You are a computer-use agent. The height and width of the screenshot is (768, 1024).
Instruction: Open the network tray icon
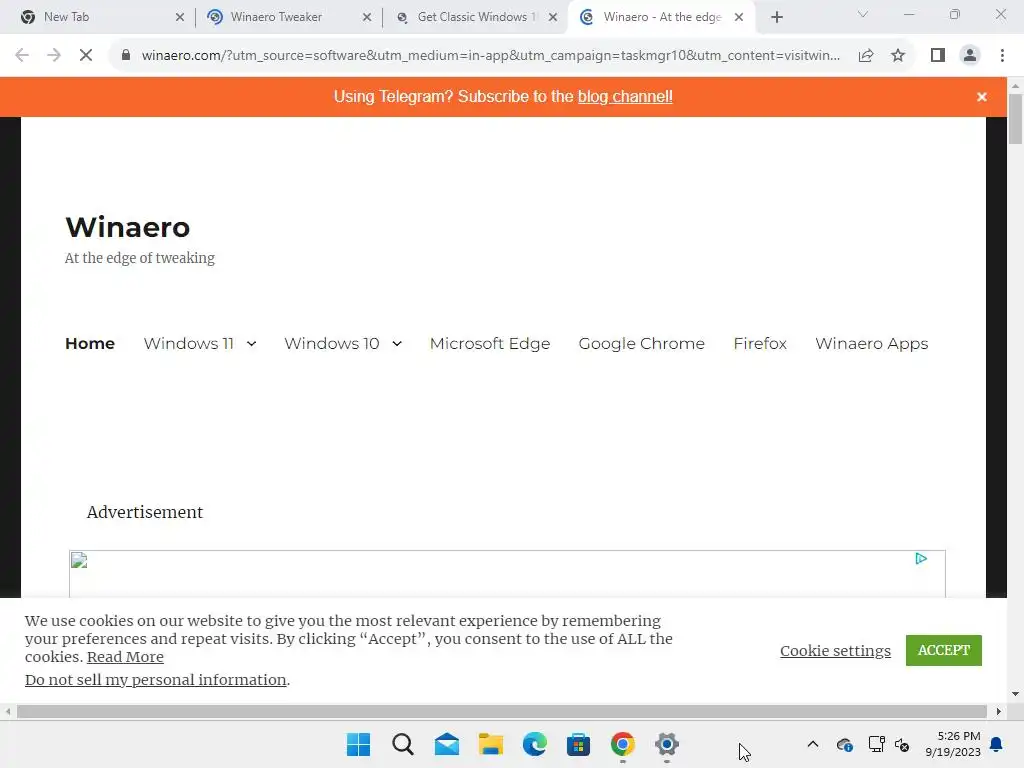click(x=876, y=744)
